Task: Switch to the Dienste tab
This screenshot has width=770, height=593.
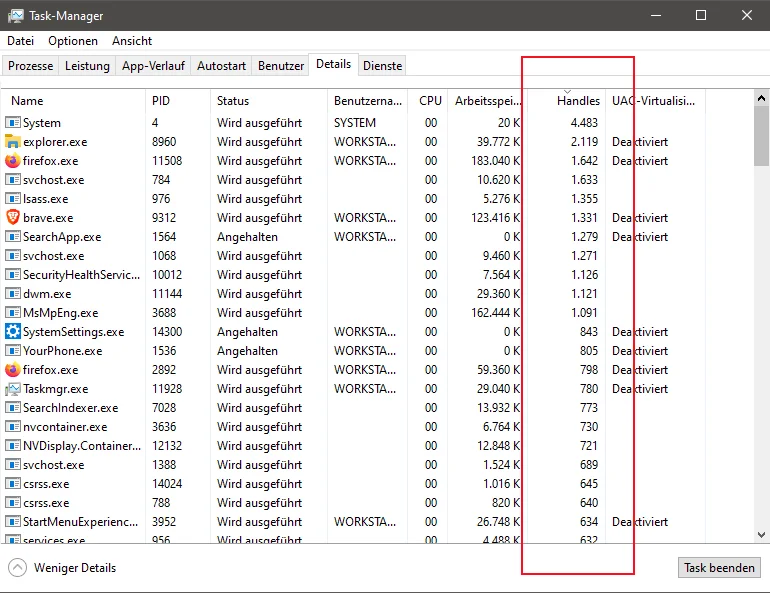Action: [x=383, y=66]
